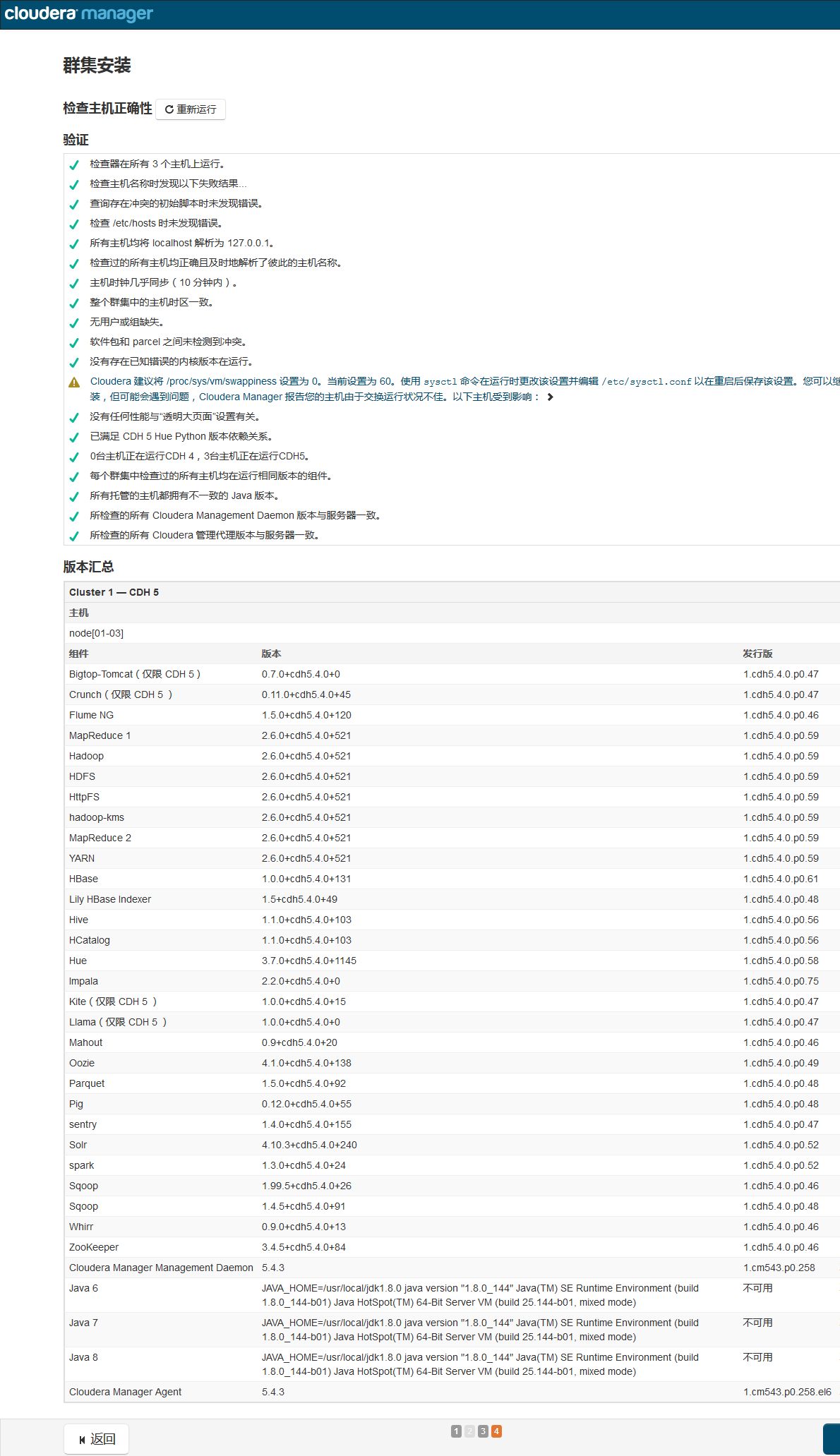Click checkmark beside Cloudera Management Daemon 版本 line
The width and height of the screenshot is (840, 1456).
(74, 516)
